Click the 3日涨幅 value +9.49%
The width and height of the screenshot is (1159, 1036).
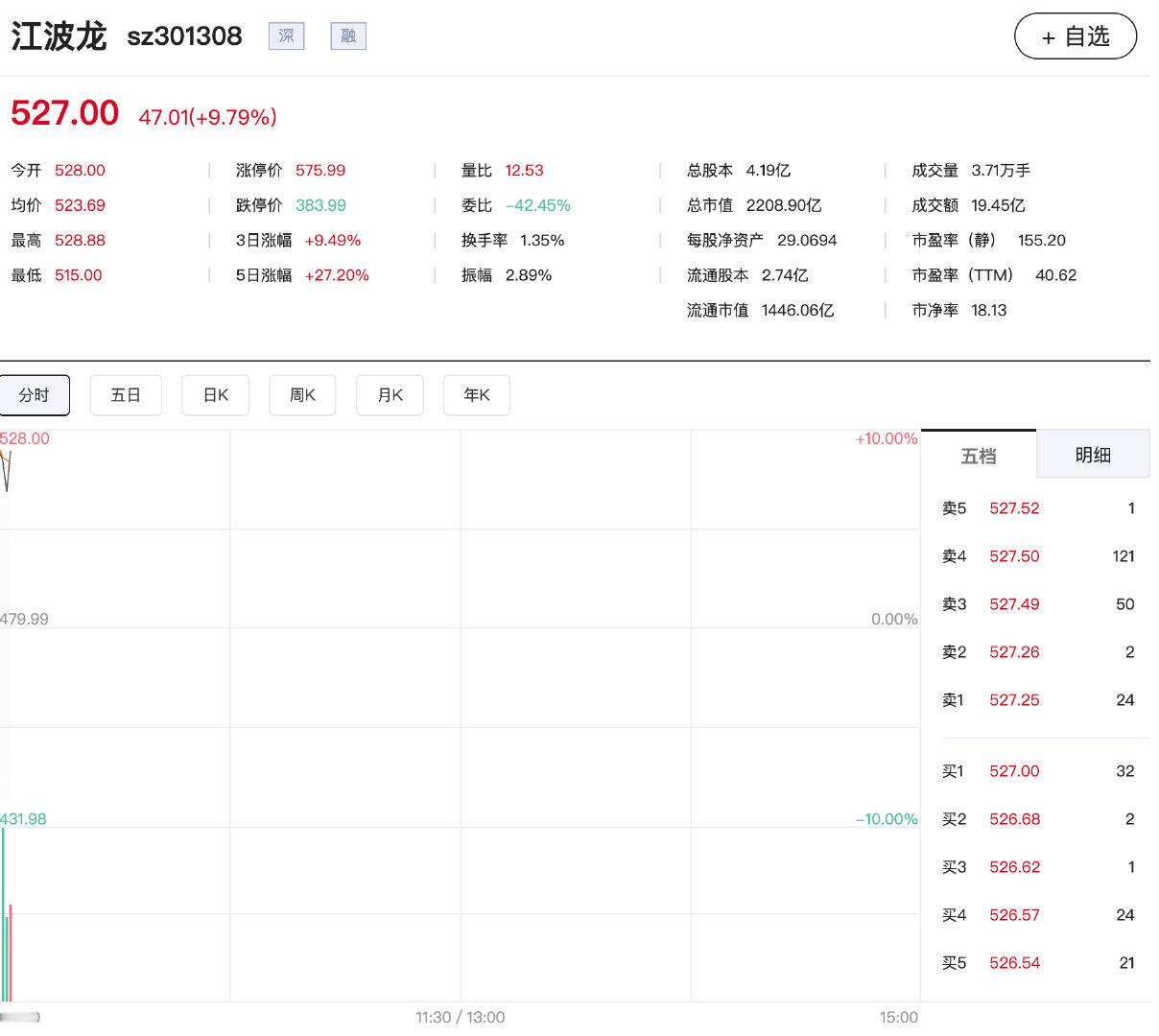pos(333,241)
